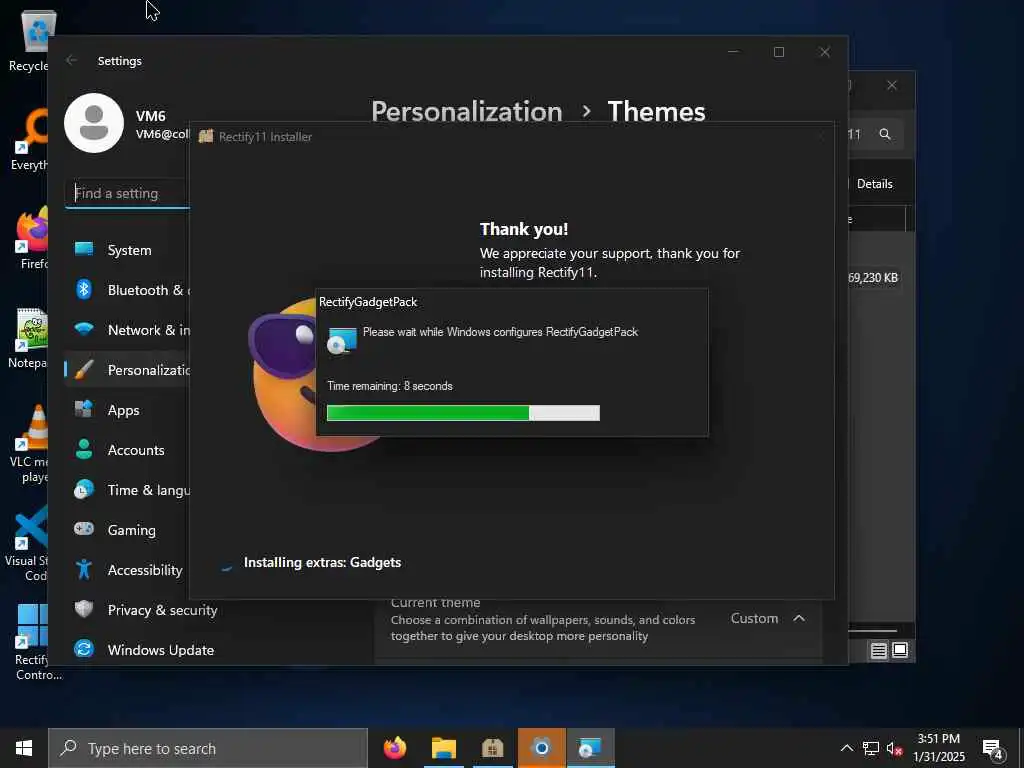Switch File Explorer to large icons view
1024x768 pixels.
click(x=900, y=650)
